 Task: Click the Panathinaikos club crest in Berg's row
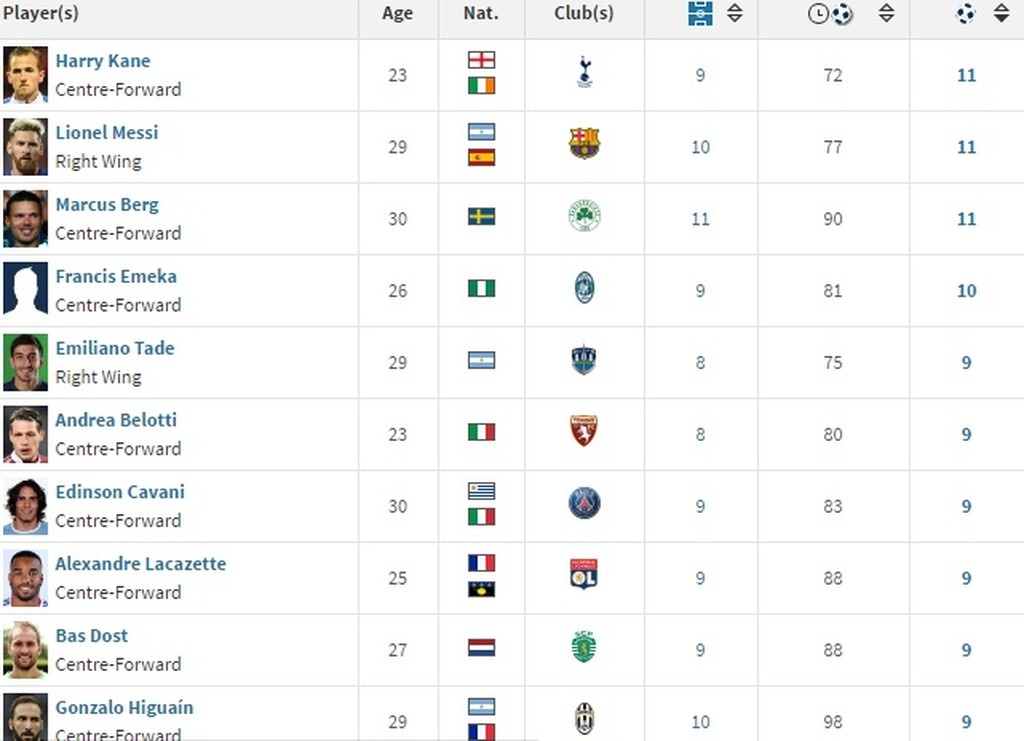coord(585,217)
